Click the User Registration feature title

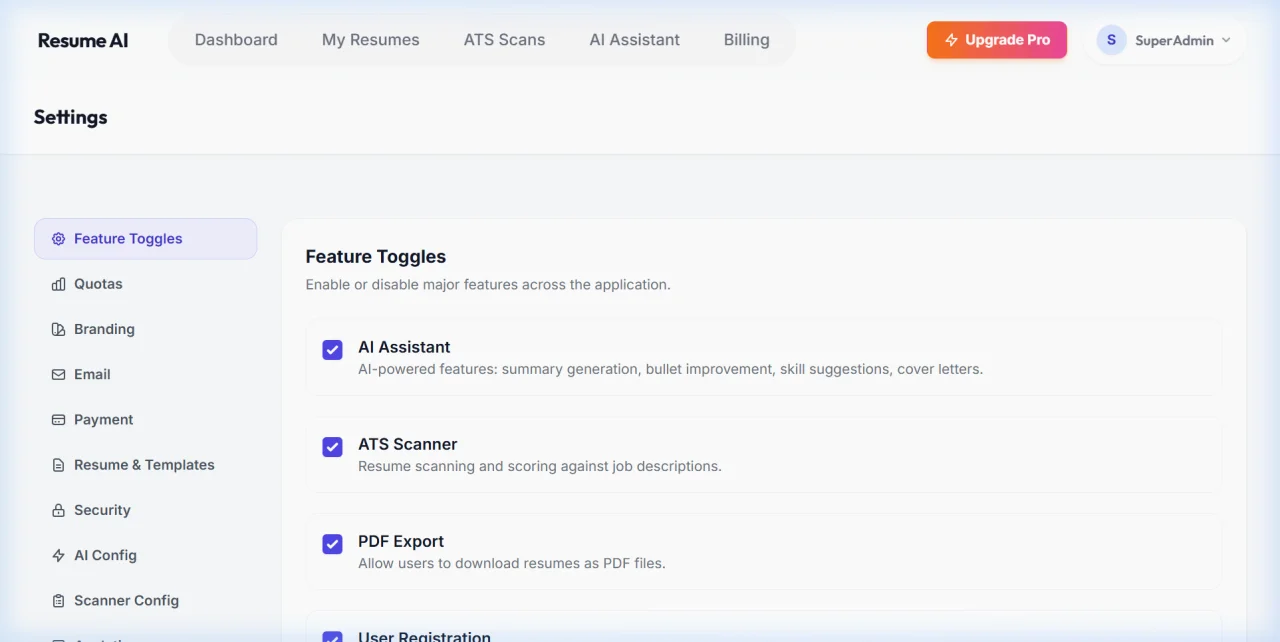(x=425, y=636)
